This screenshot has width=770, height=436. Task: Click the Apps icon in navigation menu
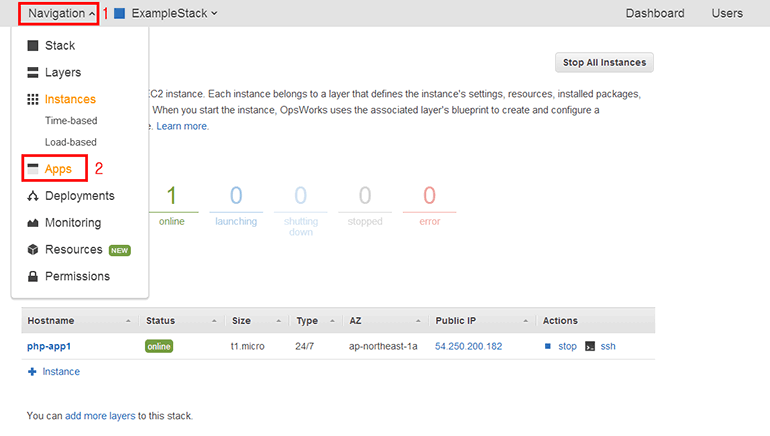33,169
